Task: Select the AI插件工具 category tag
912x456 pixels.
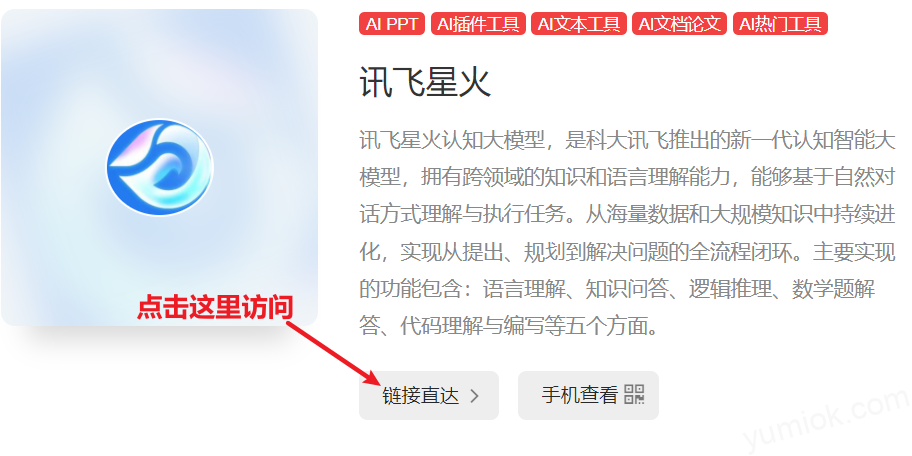Action: pyautogui.click(x=478, y=24)
